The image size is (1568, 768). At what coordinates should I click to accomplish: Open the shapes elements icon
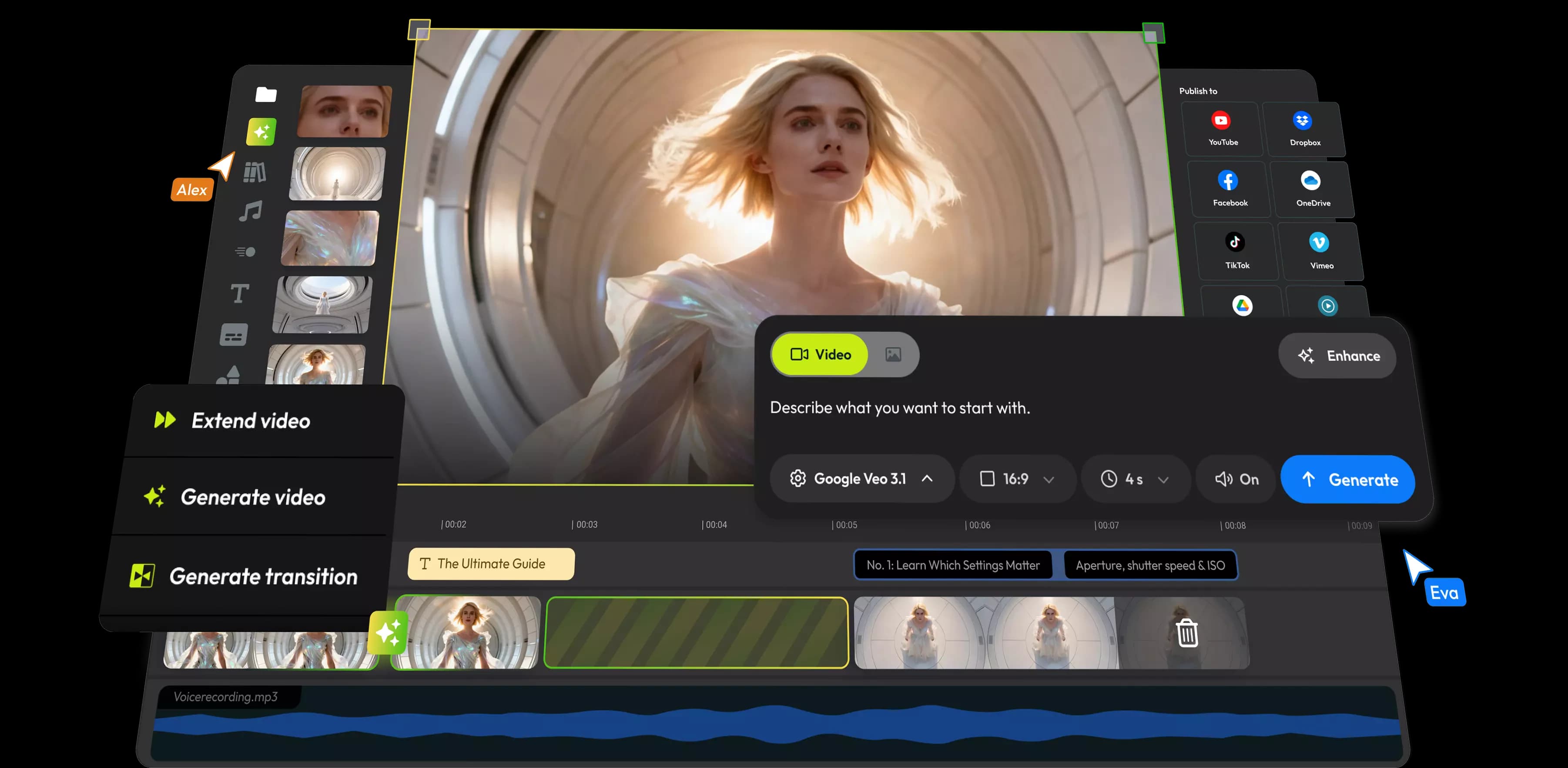click(229, 374)
